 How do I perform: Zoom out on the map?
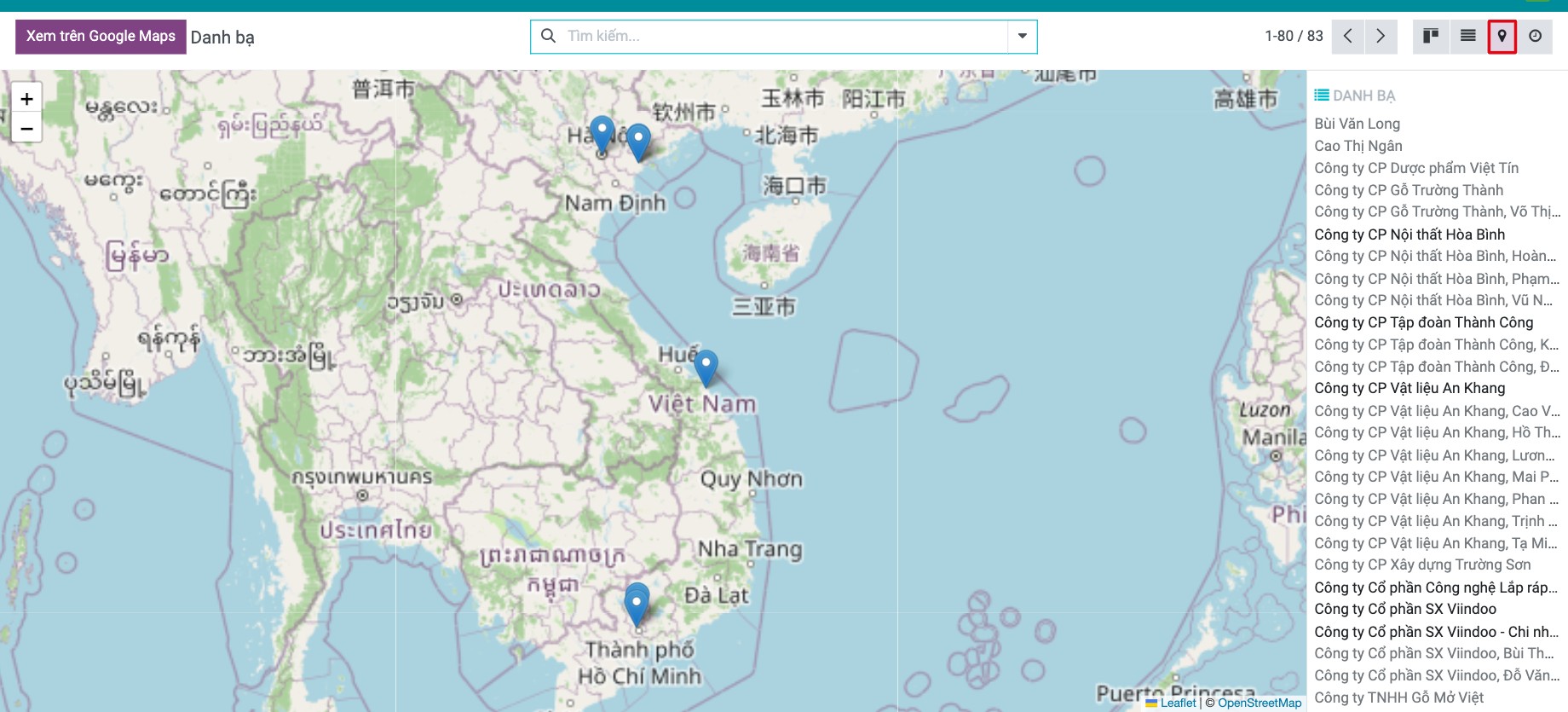point(26,128)
